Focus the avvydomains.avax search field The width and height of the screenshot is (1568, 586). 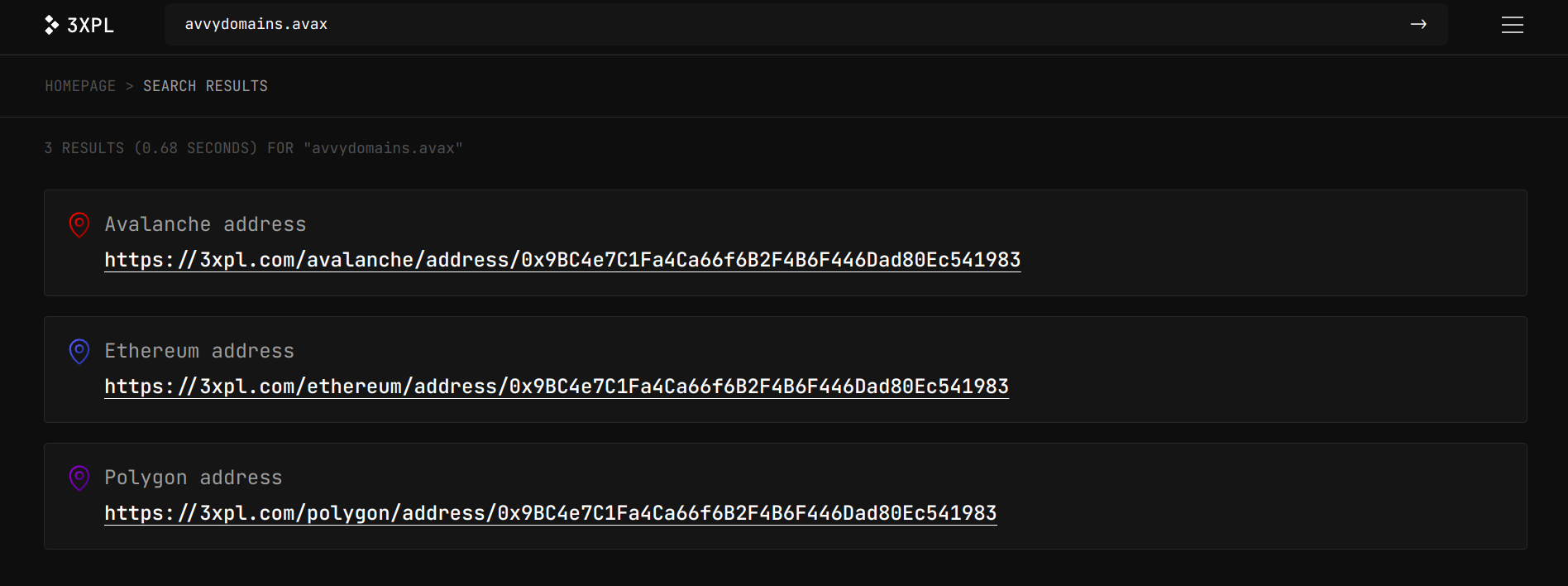click(x=786, y=24)
